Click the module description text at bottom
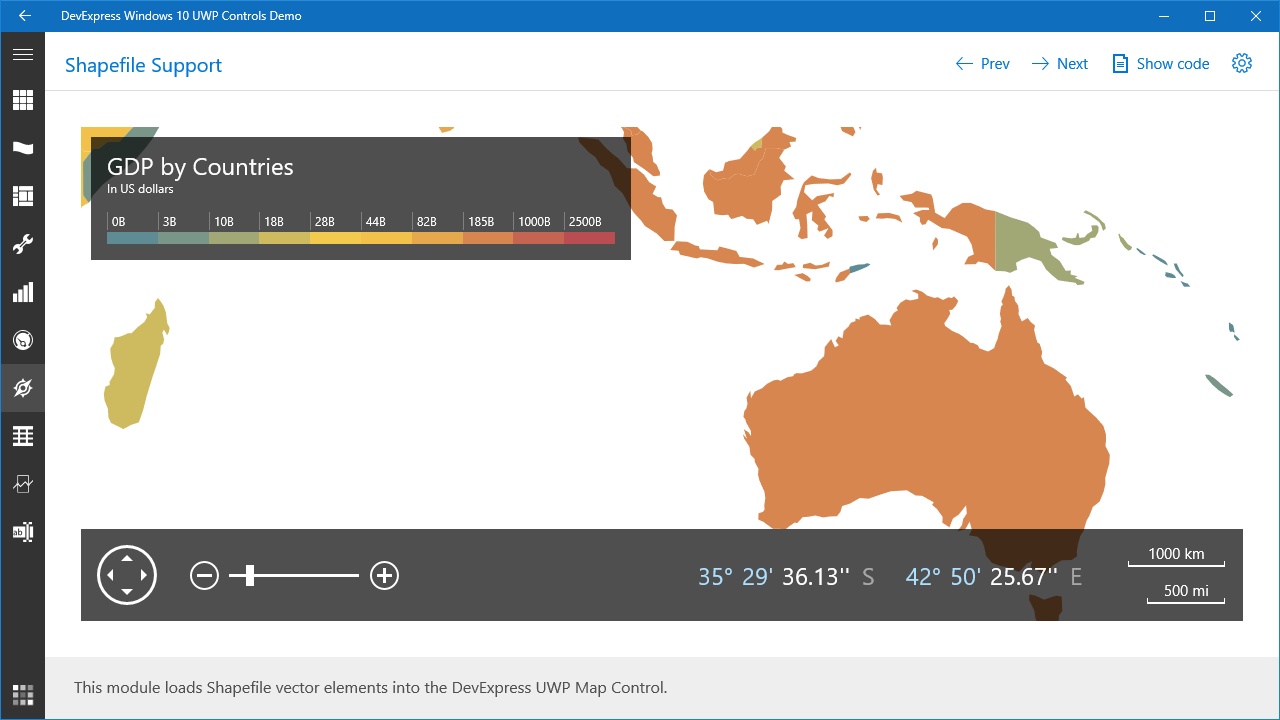This screenshot has height=720, width=1280. coord(370,688)
